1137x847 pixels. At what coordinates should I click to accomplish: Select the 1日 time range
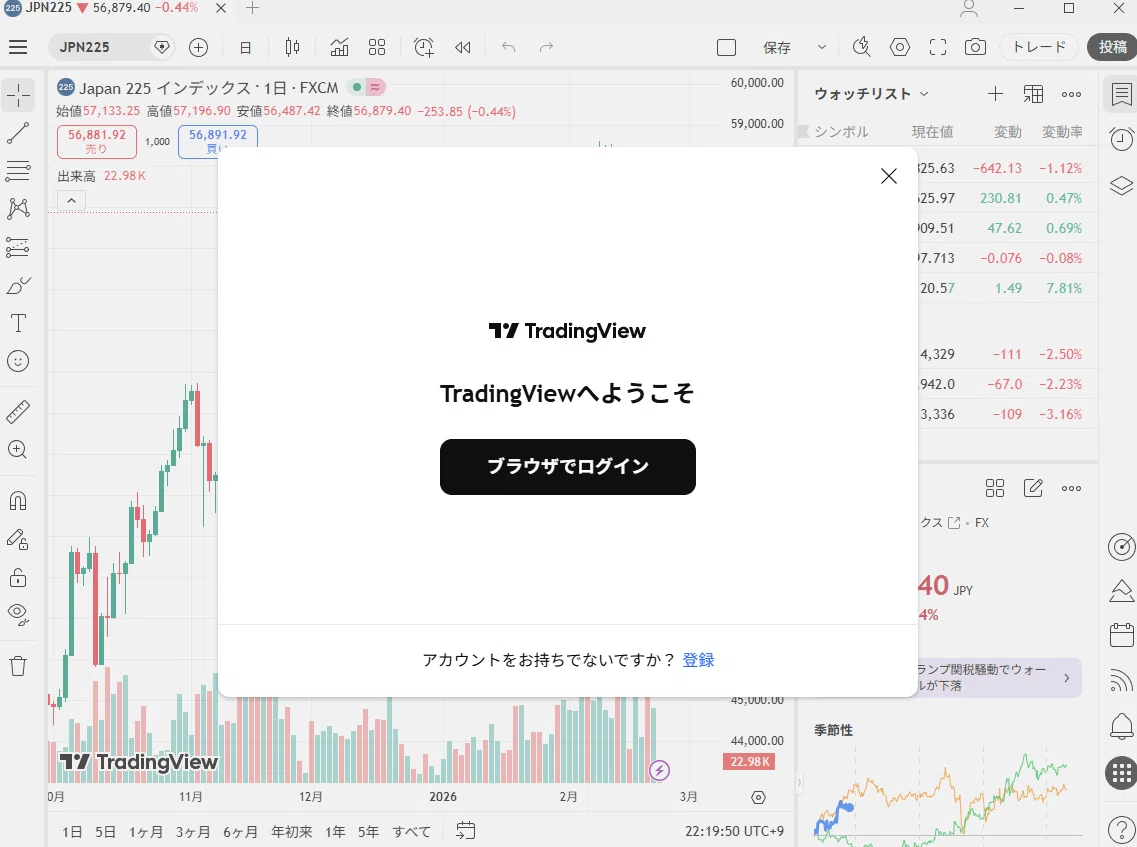pyautogui.click(x=72, y=832)
